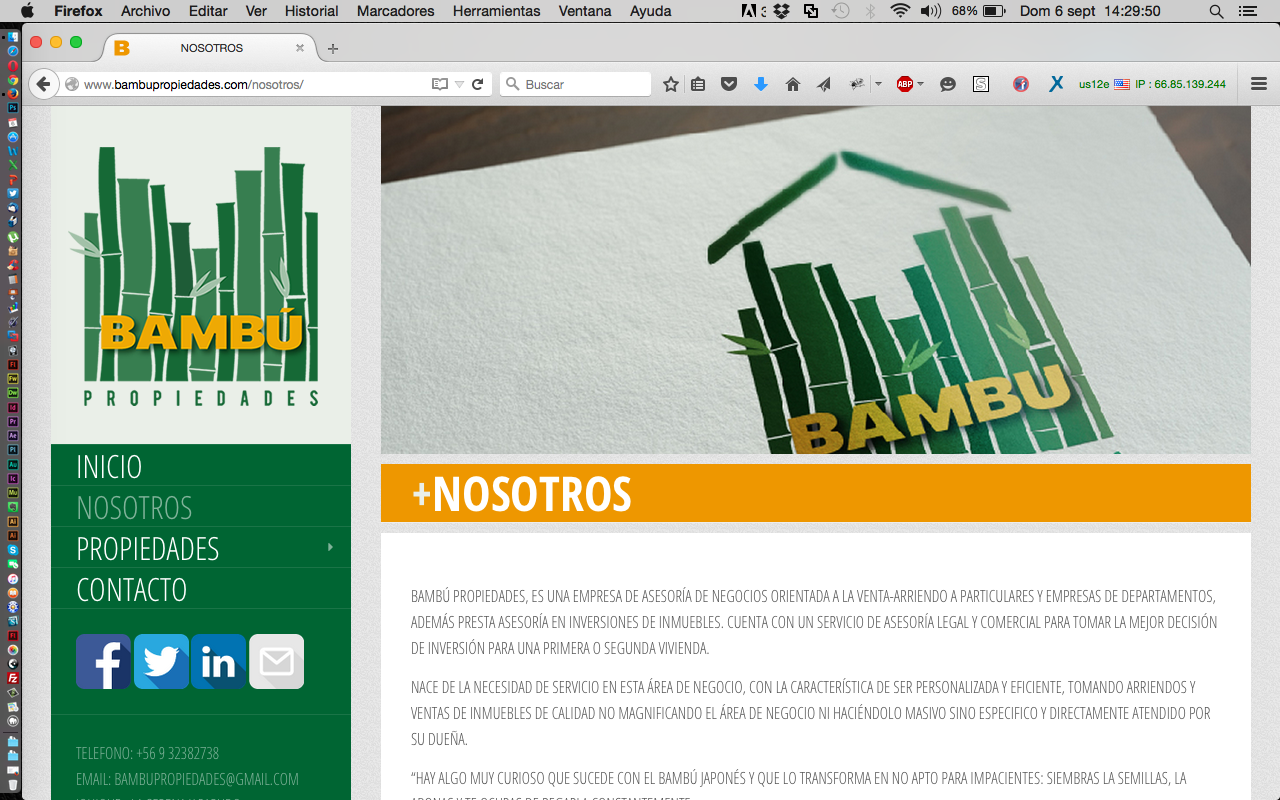Open the Twitter social icon

click(161, 661)
